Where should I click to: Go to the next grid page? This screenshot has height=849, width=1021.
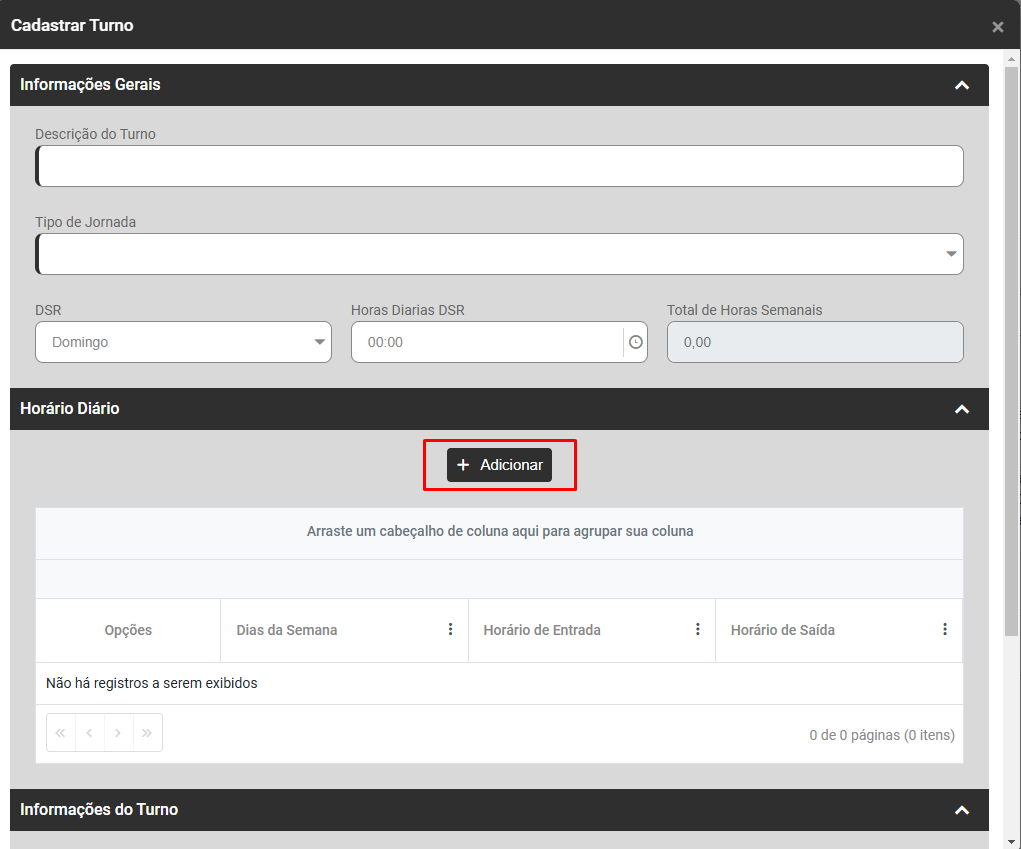point(118,733)
